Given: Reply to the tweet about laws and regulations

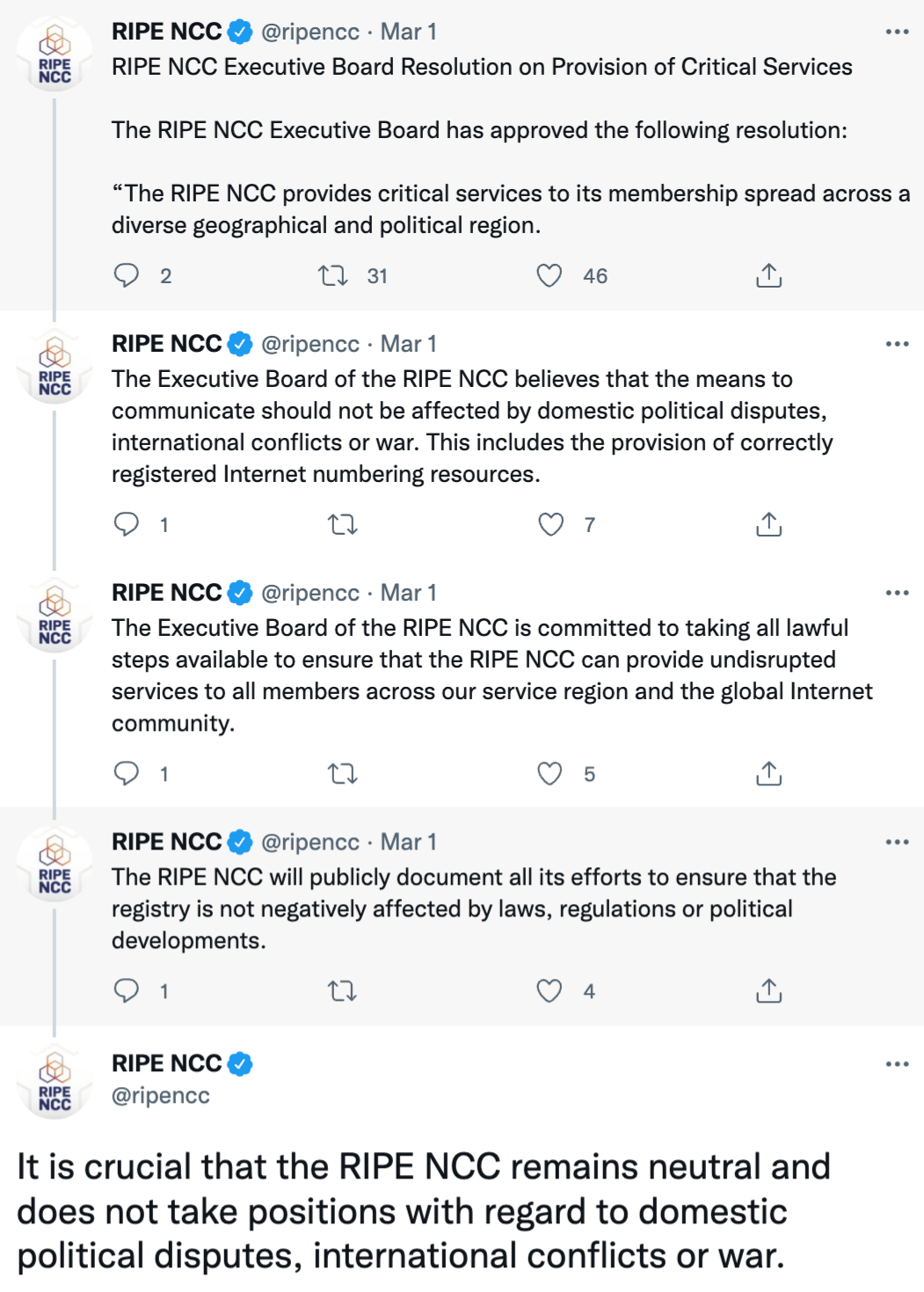Looking at the screenshot, I should point(127,991).
